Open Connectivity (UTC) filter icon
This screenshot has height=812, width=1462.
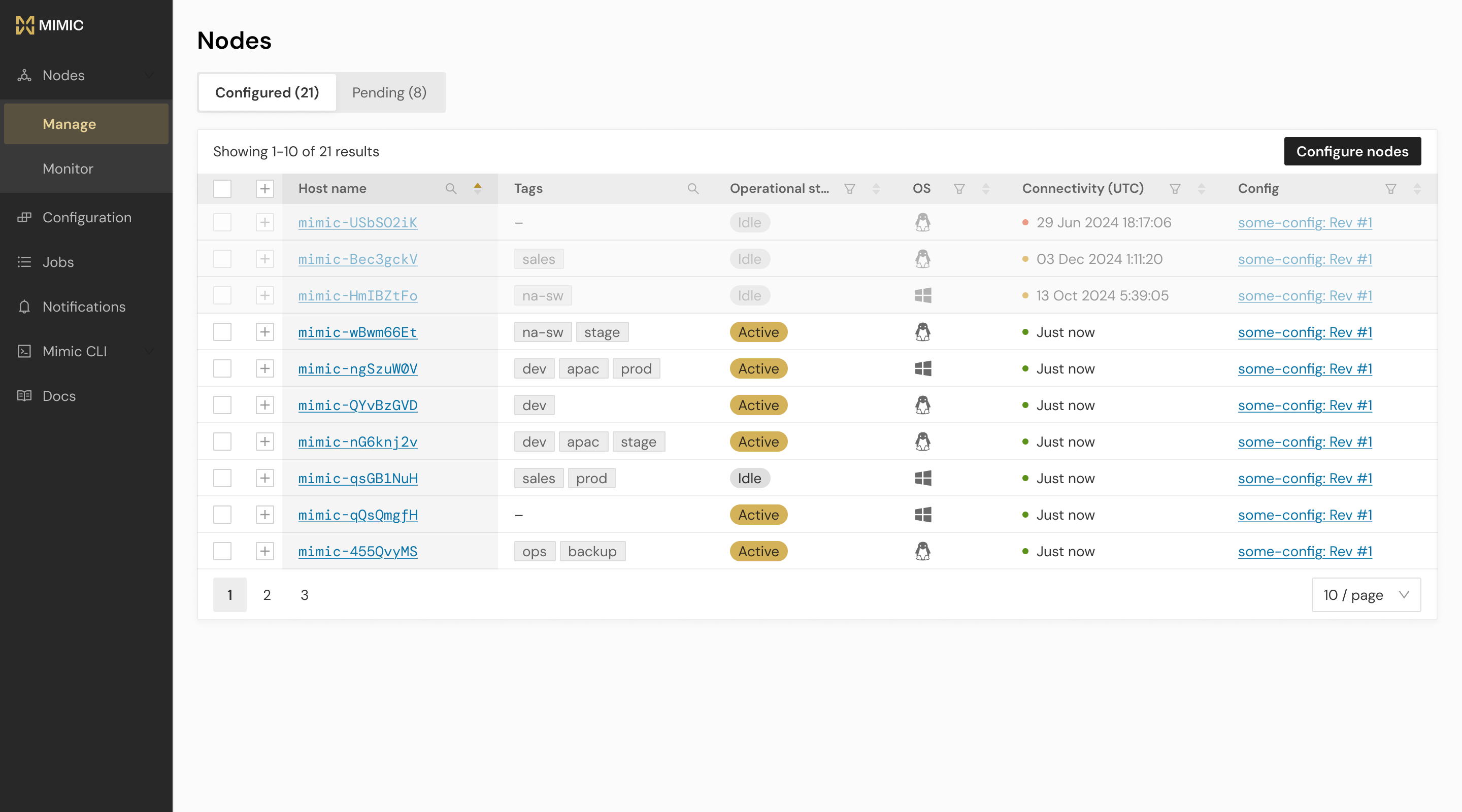coord(1175,188)
